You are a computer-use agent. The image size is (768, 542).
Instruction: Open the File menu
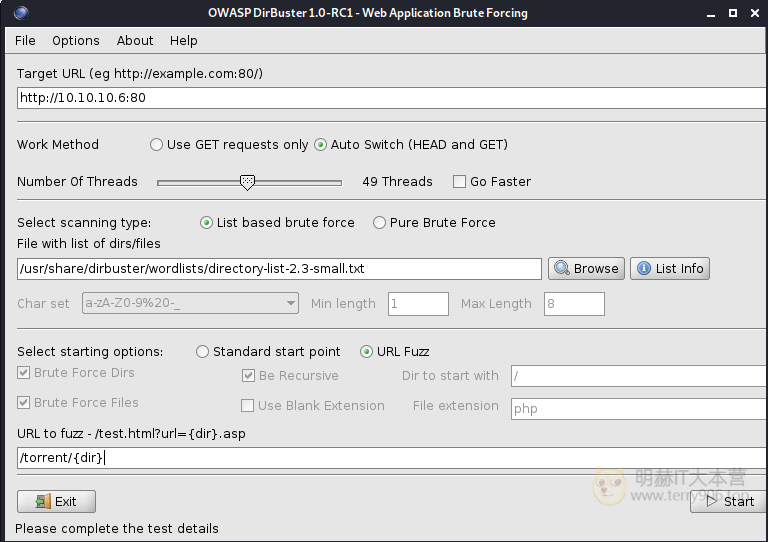(x=25, y=41)
